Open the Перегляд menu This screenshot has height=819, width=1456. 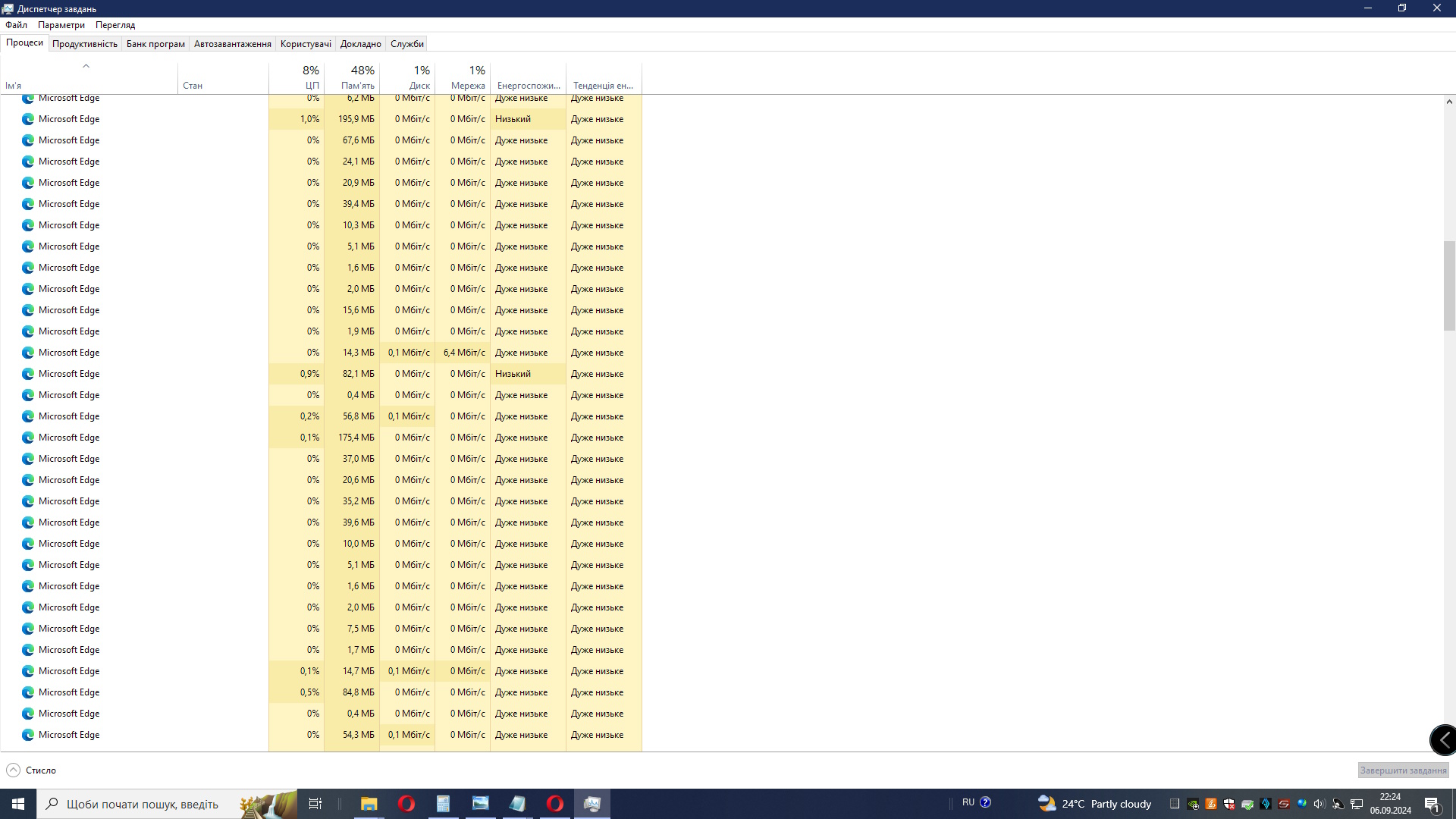115,25
